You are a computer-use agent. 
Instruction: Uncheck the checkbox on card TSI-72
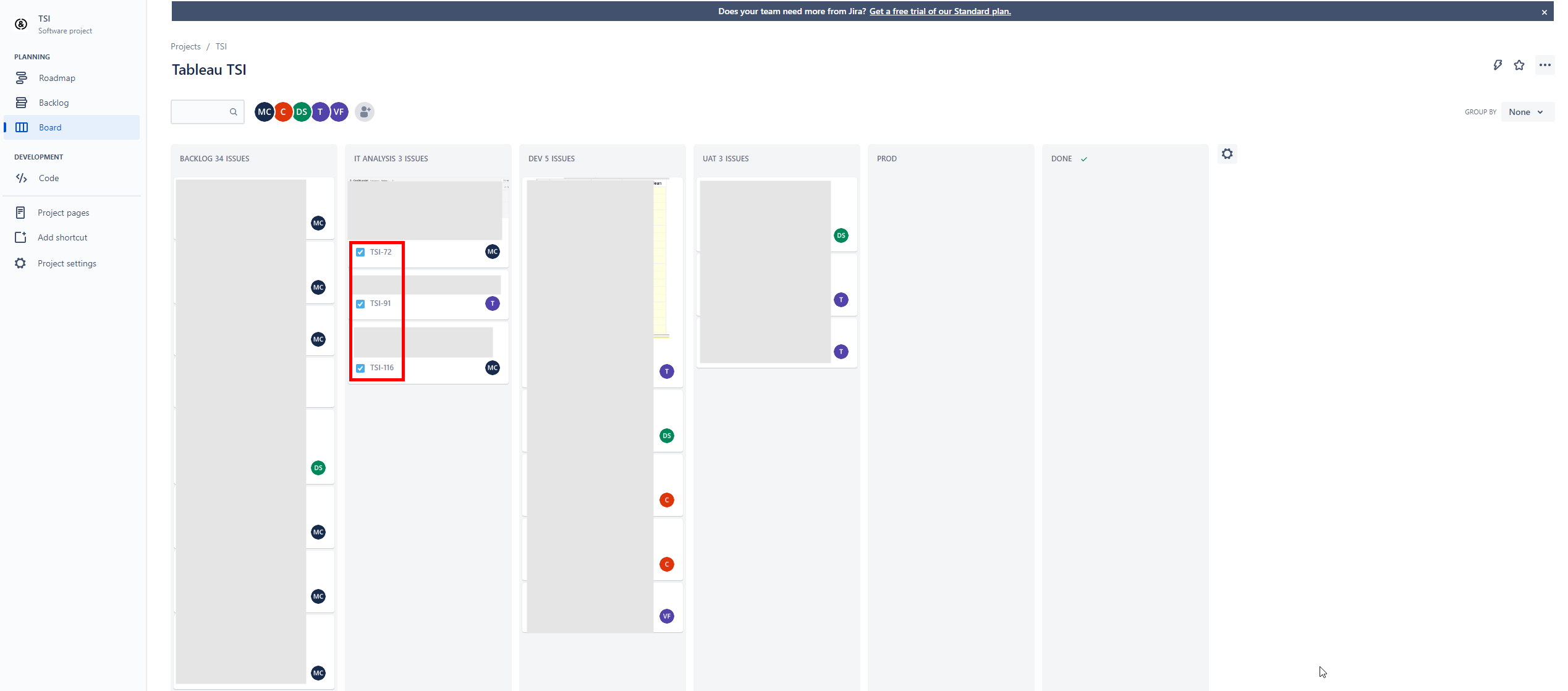360,252
